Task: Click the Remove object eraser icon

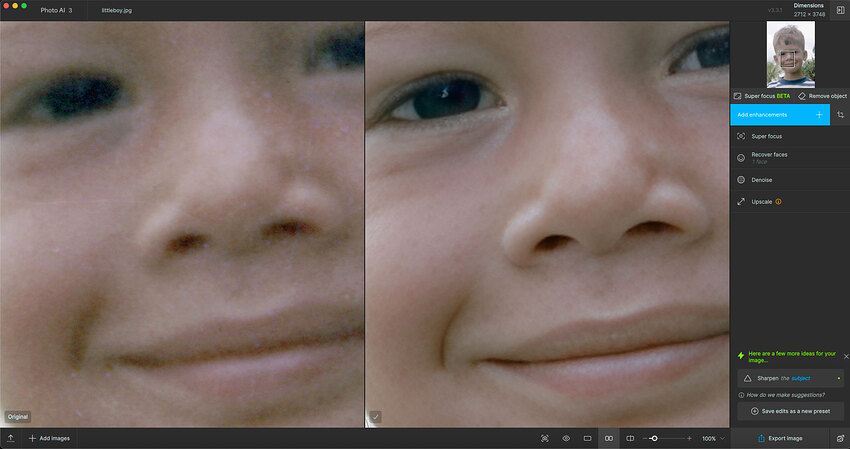Action: pyautogui.click(x=802, y=96)
